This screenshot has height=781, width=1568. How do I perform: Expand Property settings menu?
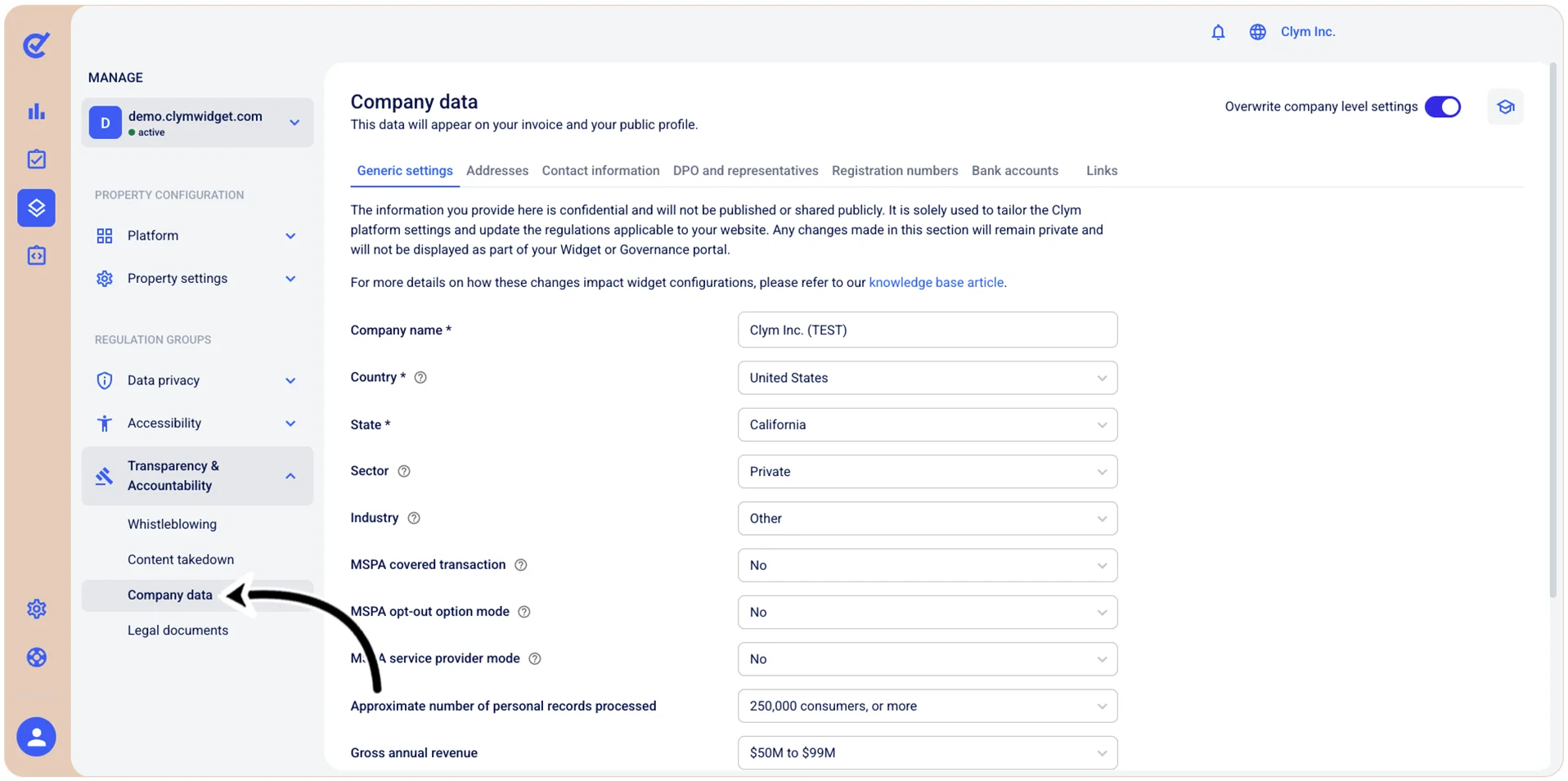pyautogui.click(x=197, y=279)
